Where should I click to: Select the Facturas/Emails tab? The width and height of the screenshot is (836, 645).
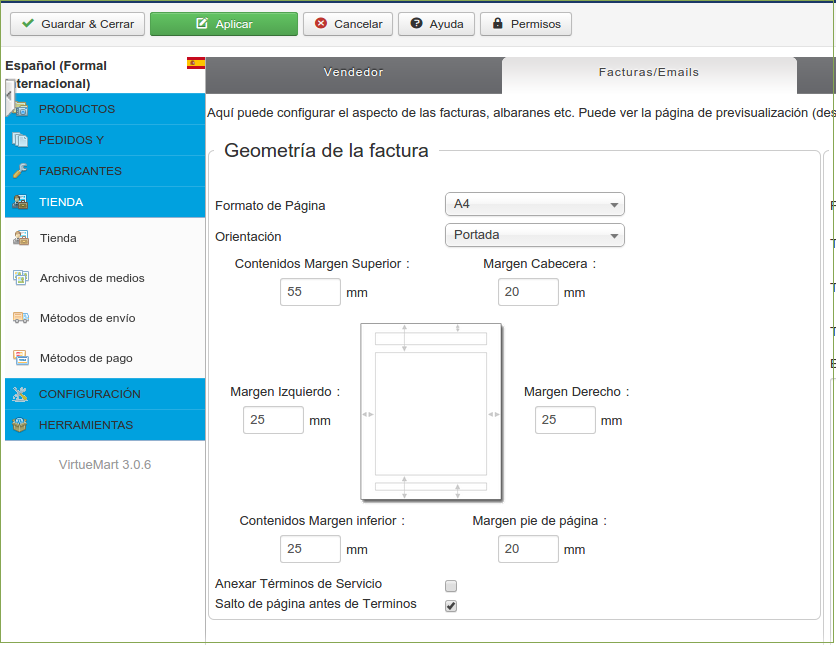[x=649, y=75]
